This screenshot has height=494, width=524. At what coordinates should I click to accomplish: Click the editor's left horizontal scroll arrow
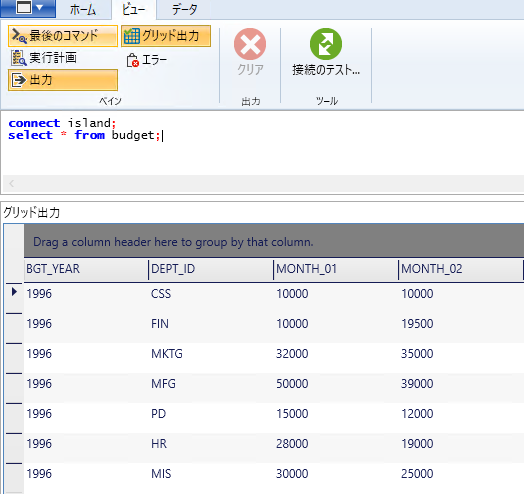pyautogui.click(x=12, y=183)
